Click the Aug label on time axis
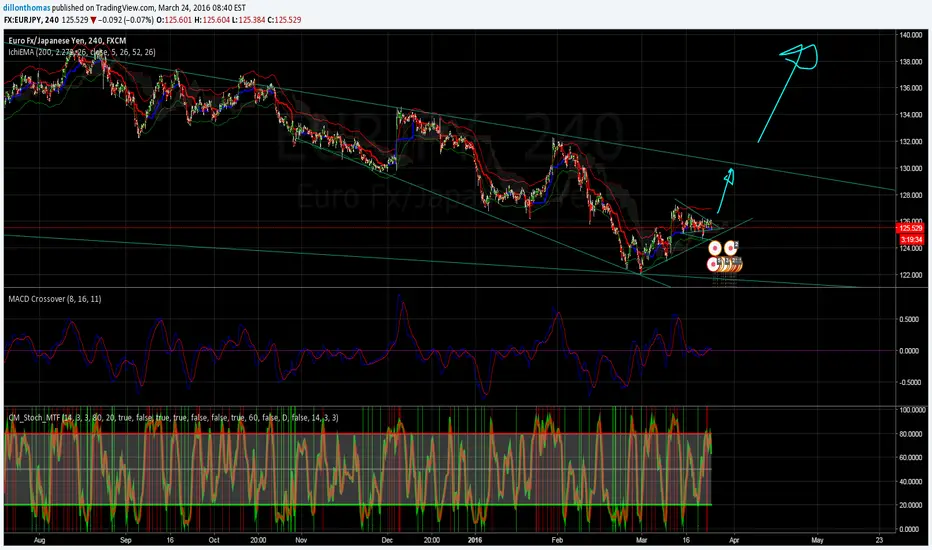932x550 pixels. coord(39,540)
